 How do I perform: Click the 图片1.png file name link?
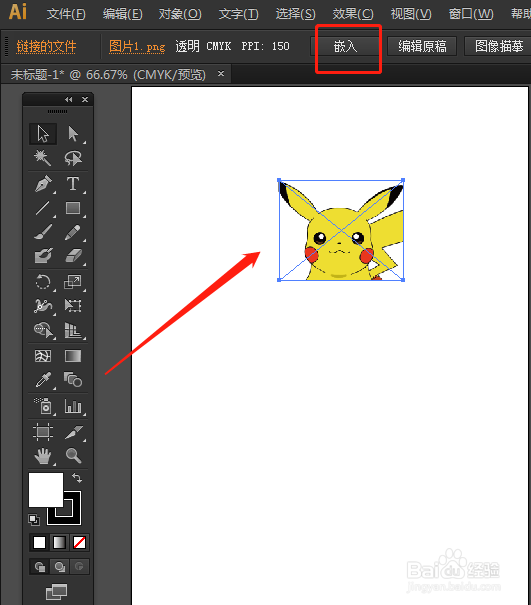[137, 47]
